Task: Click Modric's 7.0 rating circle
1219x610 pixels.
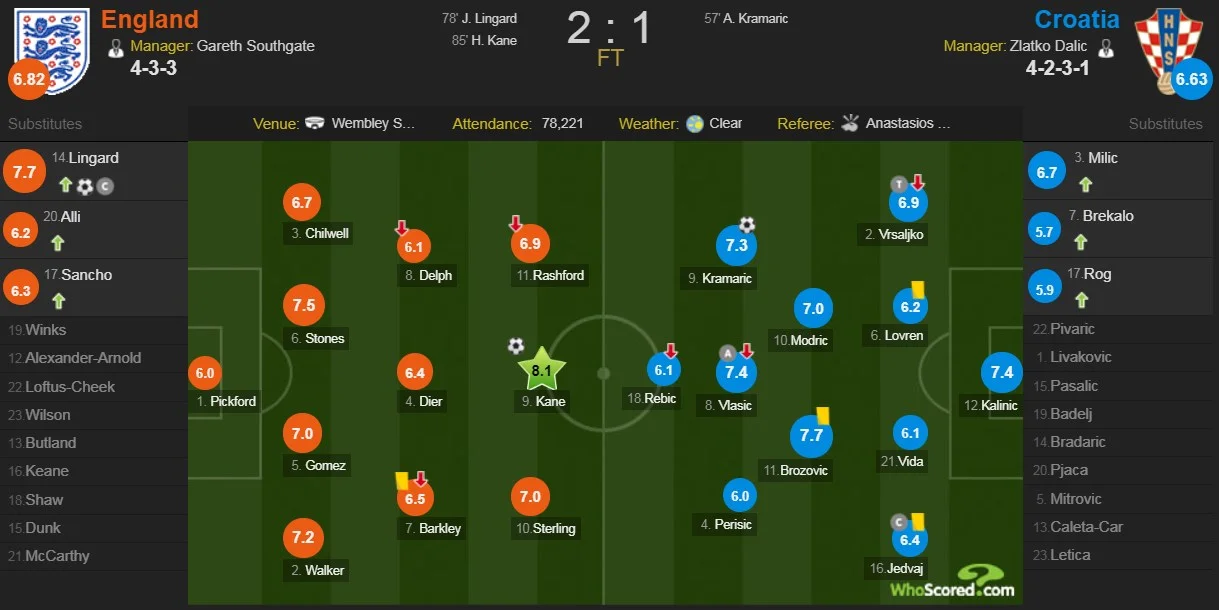Action: [813, 309]
